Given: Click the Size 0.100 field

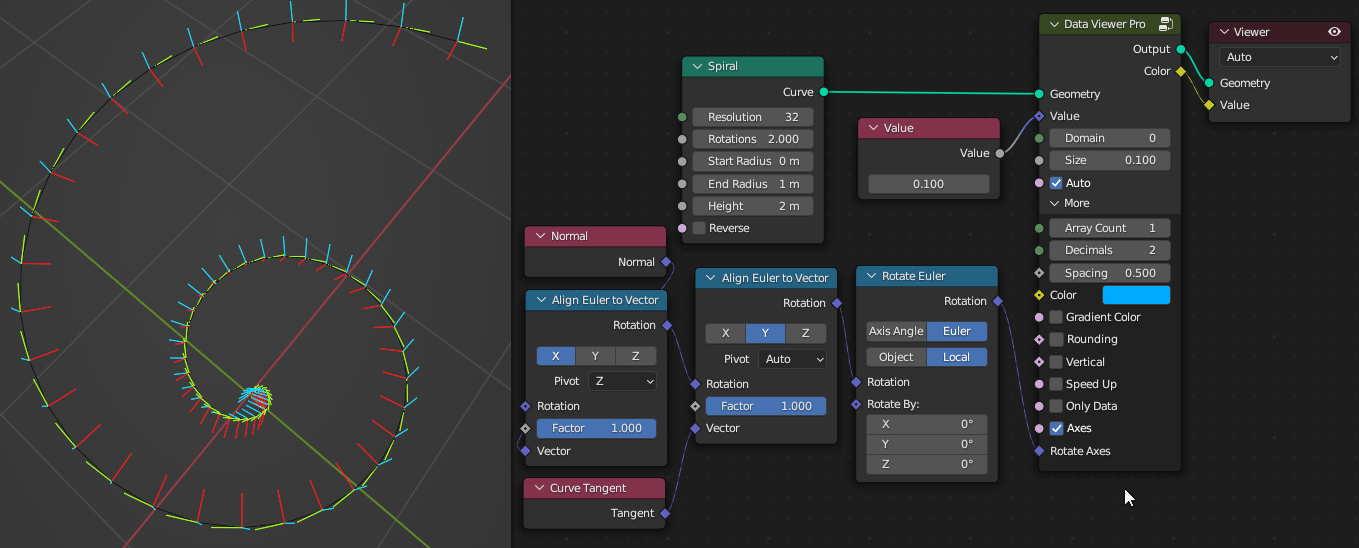Looking at the screenshot, I should (x=1110, y=160).
